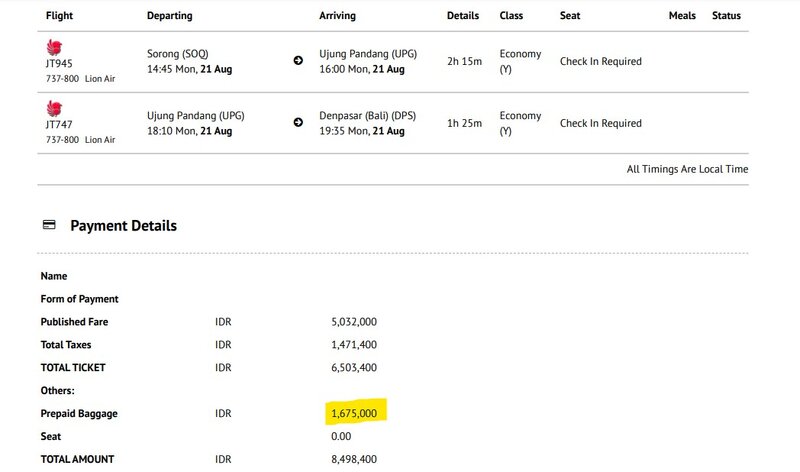800x472 pixels.
Task: Click the credit card icon beside Payment Details
Action: coord(49,225)
